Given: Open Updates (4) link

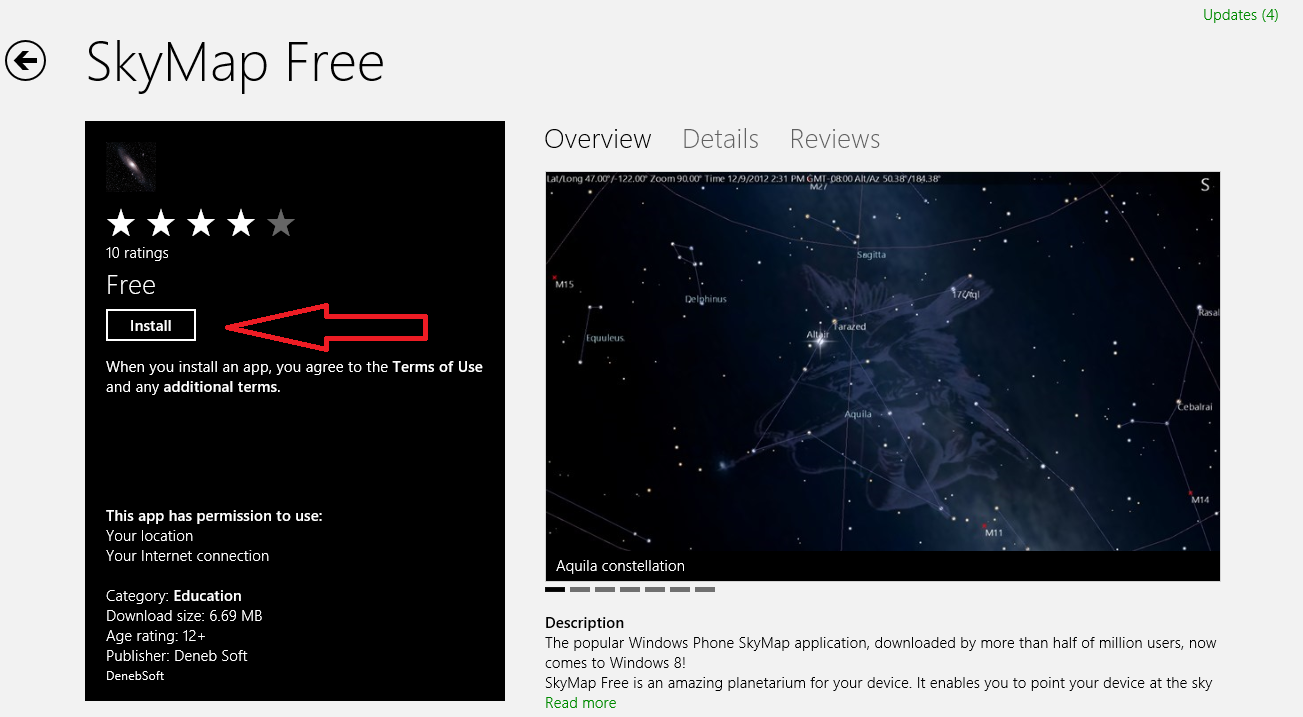Looking at the screenshot, I should pos(1240,15).
